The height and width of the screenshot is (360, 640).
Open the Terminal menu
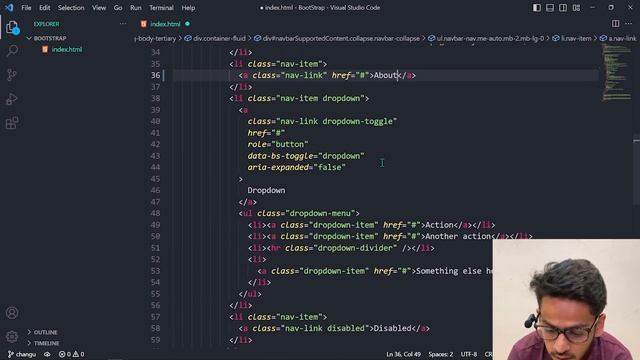(161, 8)
